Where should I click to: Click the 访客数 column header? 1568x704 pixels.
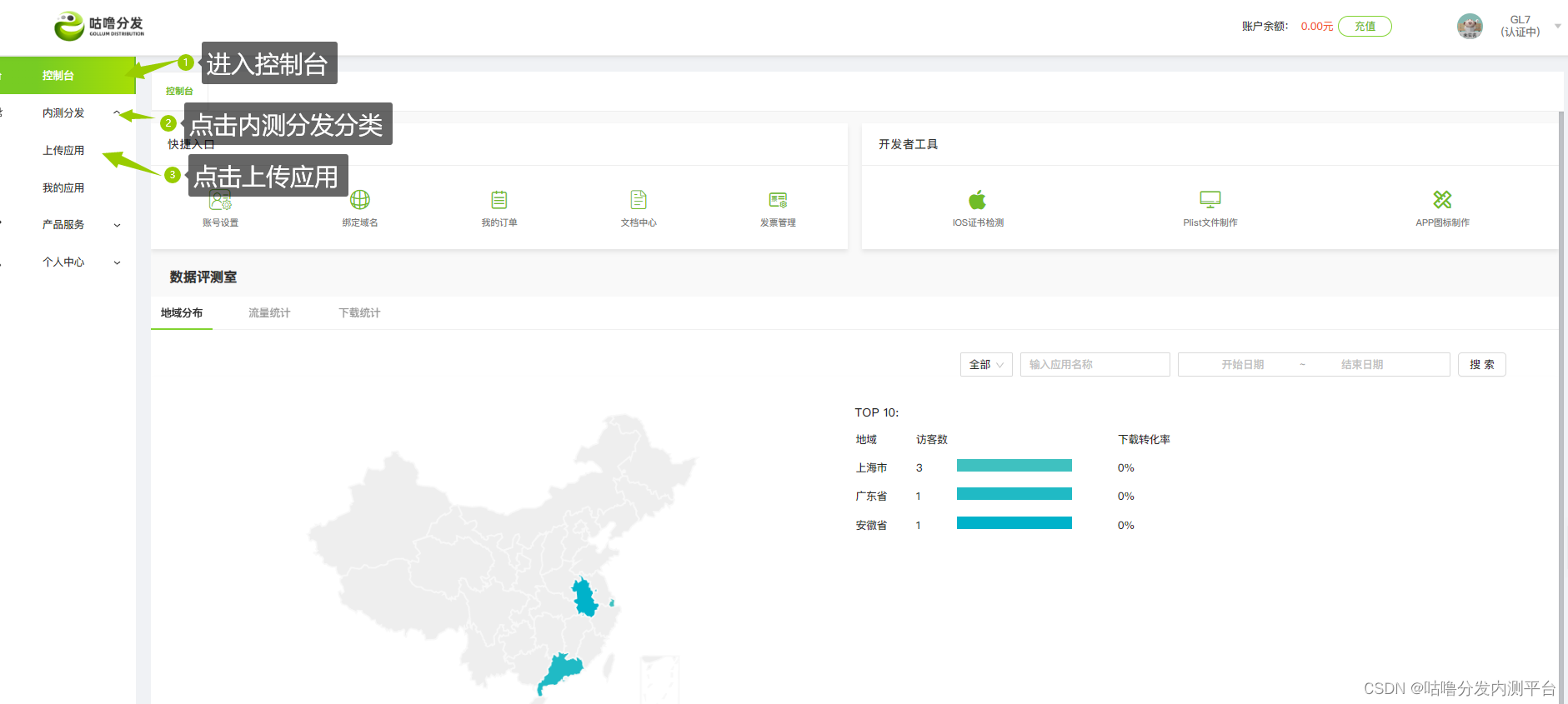click(932, 439)
